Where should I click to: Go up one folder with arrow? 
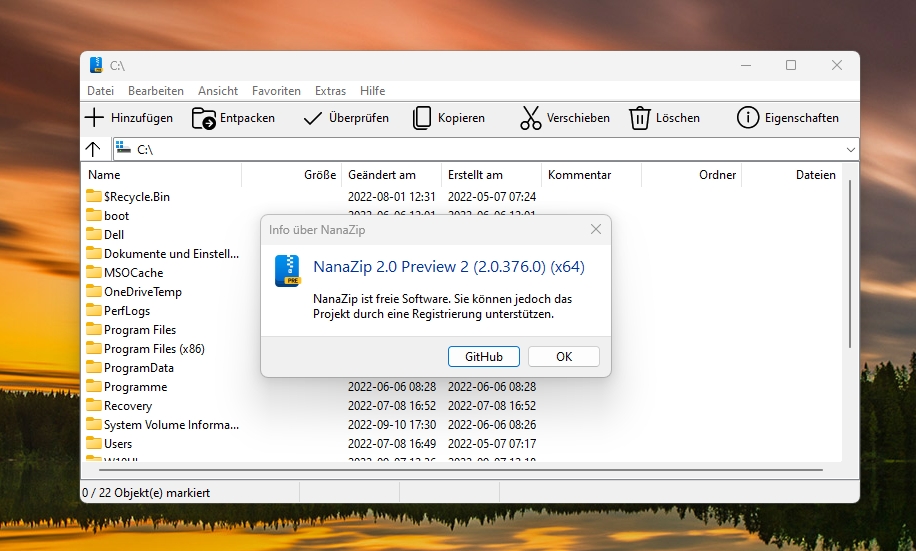point(93,149)
